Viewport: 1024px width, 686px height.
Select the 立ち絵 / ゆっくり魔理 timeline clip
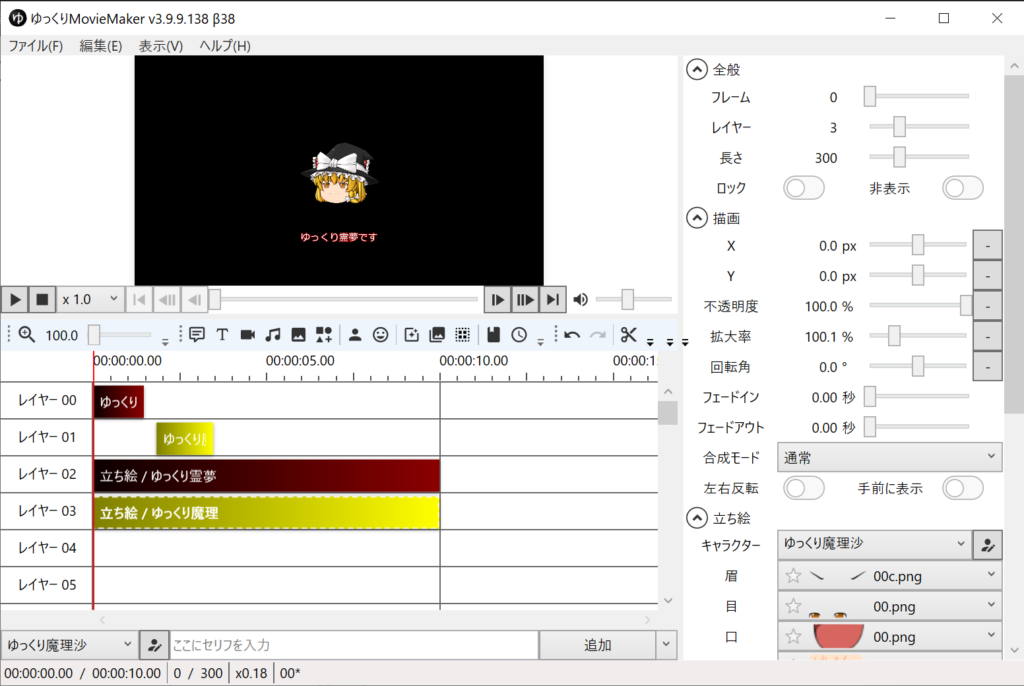click(x=267, y=512)
